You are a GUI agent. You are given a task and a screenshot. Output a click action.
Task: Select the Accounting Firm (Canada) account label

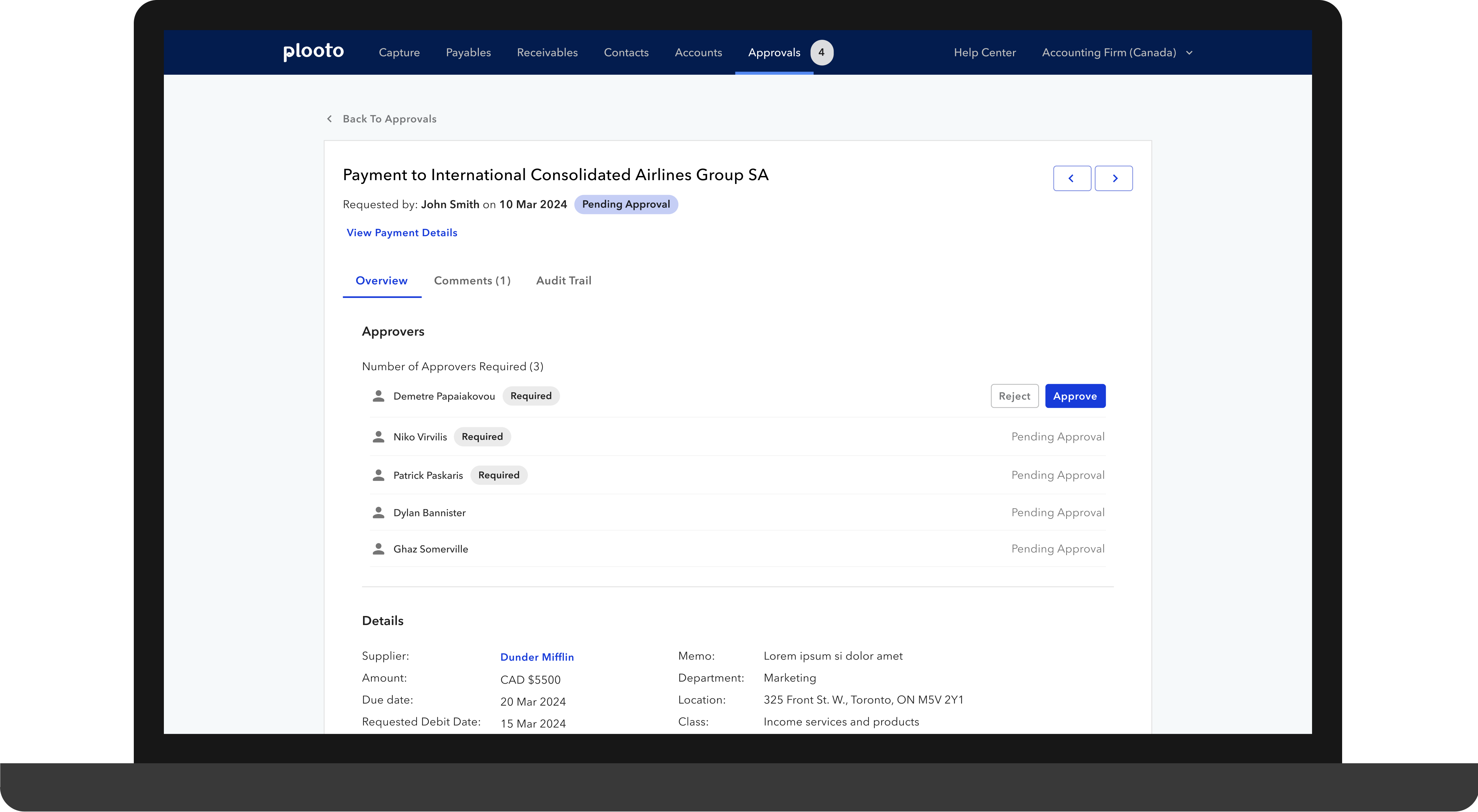[x=1108, y=52]
